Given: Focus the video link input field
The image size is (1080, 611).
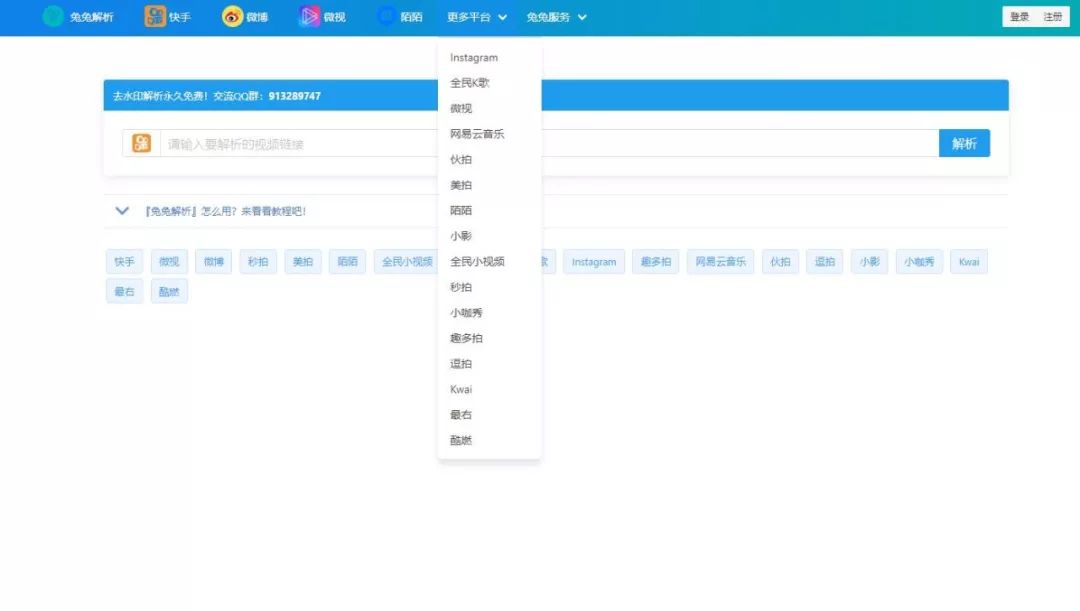Looking at the screenshot, I should tap(550, 143).
